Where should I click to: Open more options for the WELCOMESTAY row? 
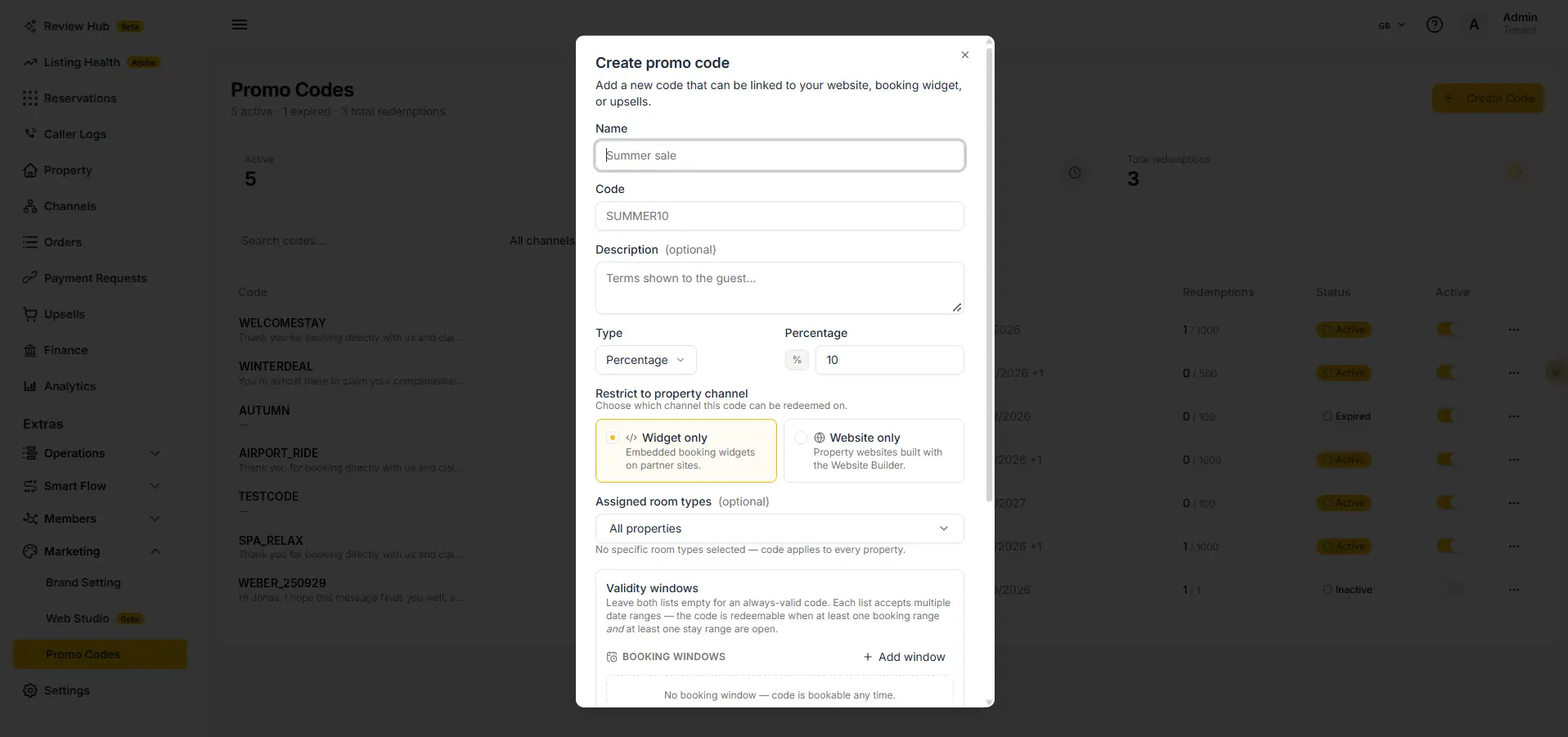pos(1514,330)
